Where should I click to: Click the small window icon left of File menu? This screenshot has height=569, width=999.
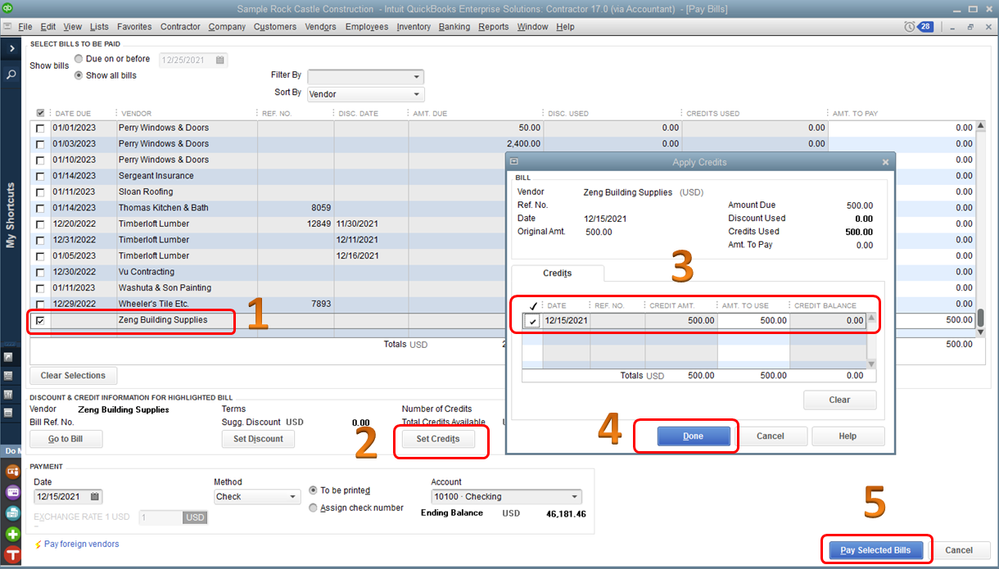pyautogui.click(x=8, y=27)
